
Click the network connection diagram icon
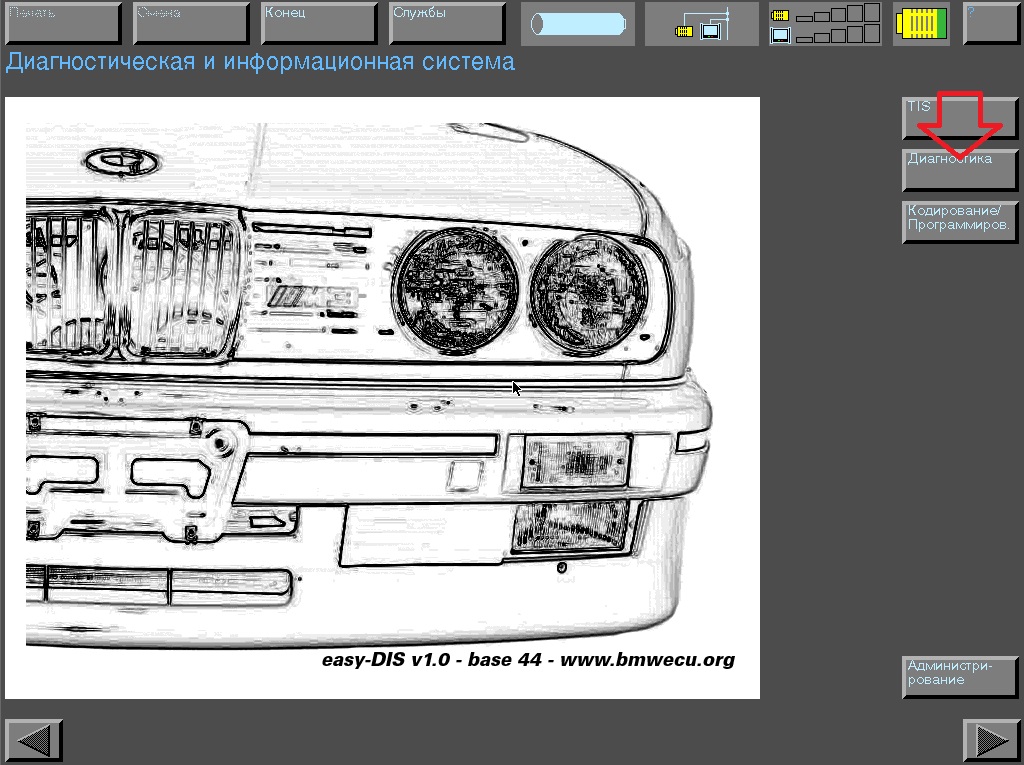tap(701, 24)
